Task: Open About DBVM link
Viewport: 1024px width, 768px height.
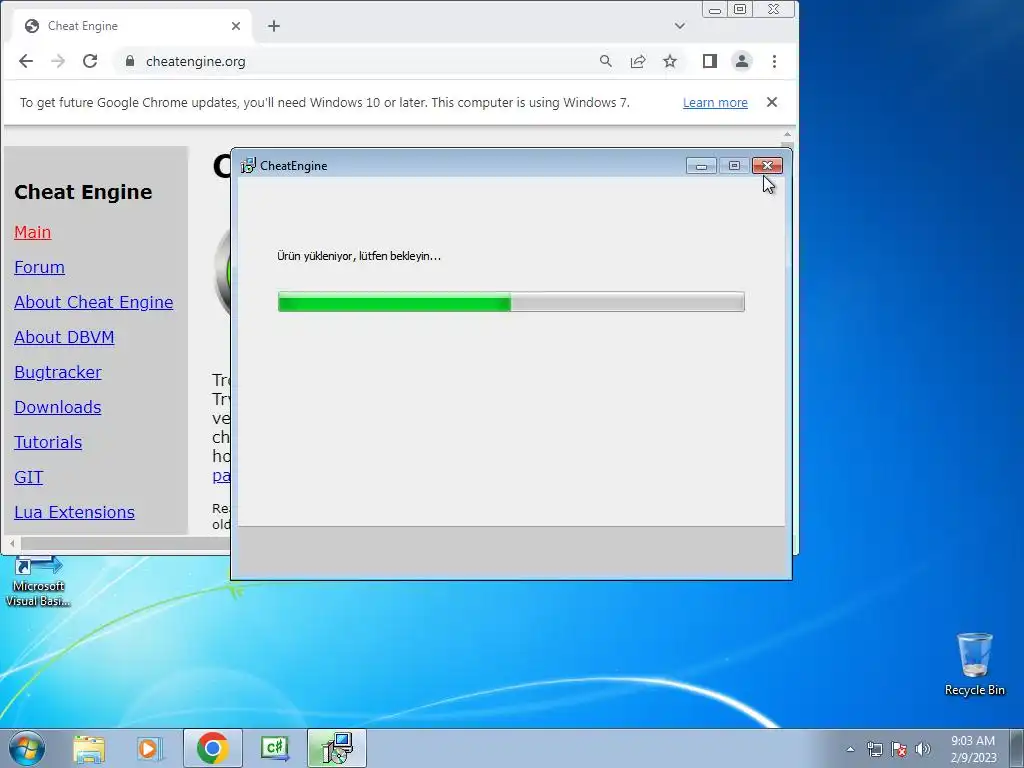Action: click(x=64, y=338)
